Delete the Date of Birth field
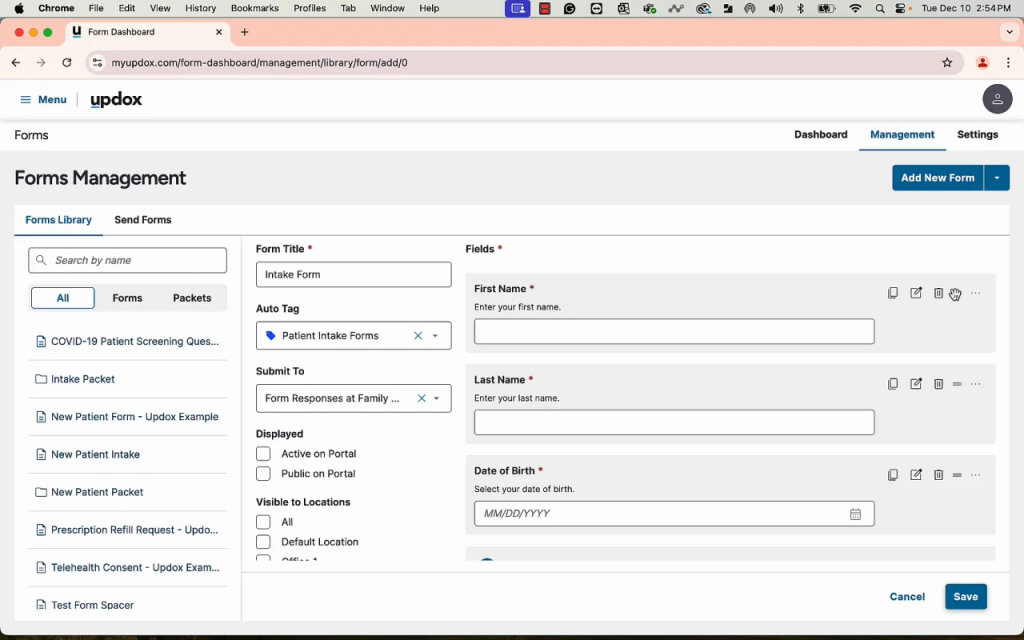The image size is (1024, 640). click(938, 475)
